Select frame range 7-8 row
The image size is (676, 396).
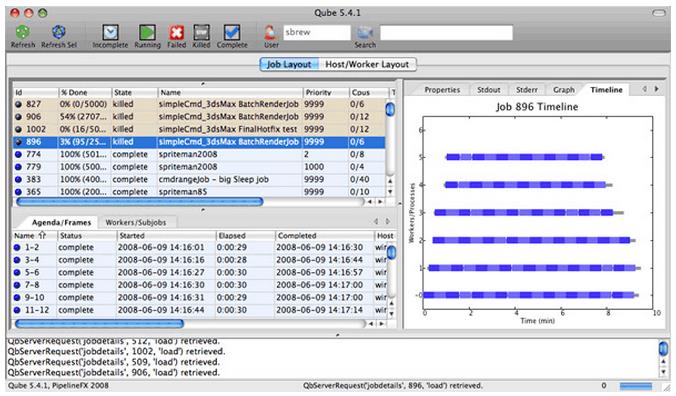coord(199,285)
